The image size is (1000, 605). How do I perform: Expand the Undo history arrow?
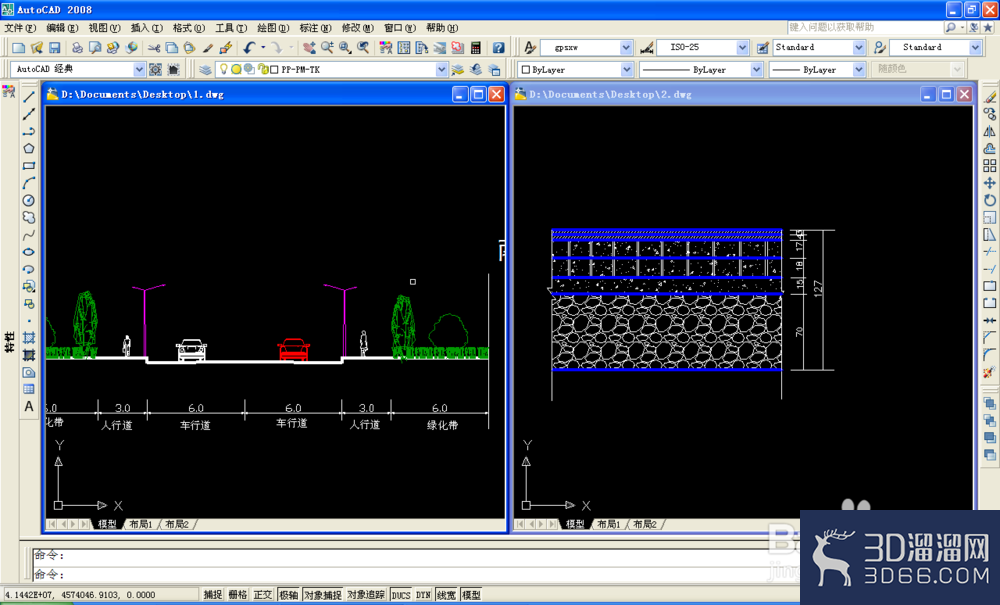263,48
